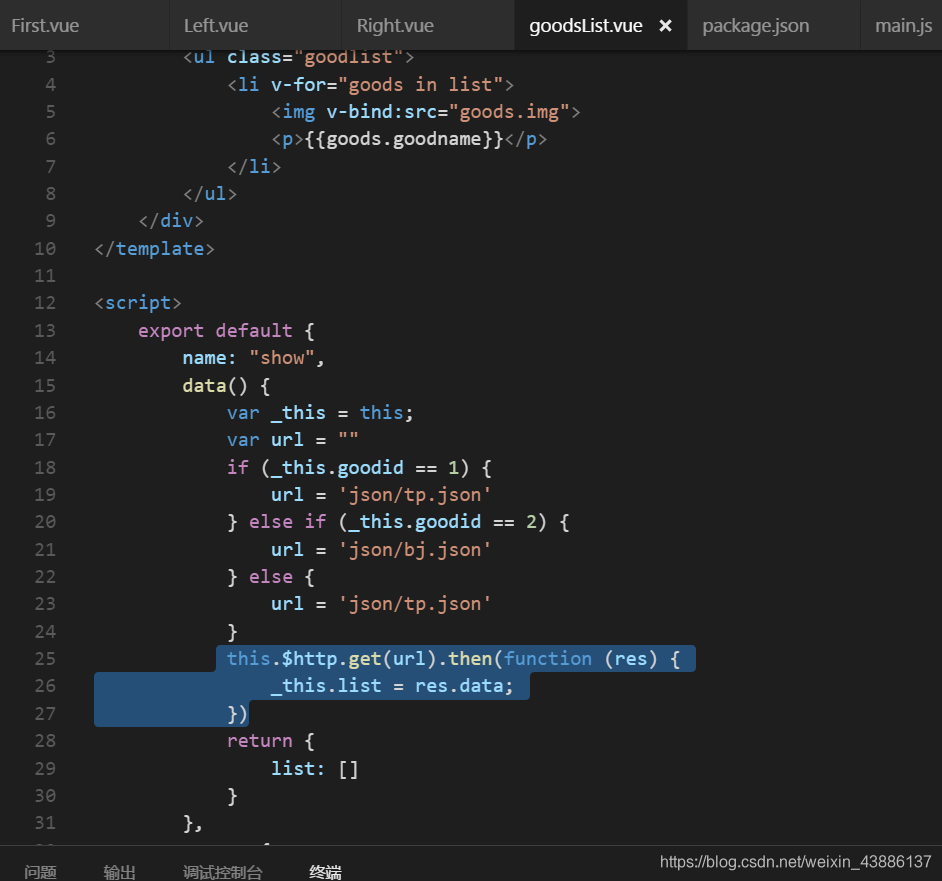942x881 pixels.
Task: Click the closing </template> tag
Action: pos(154,249)
